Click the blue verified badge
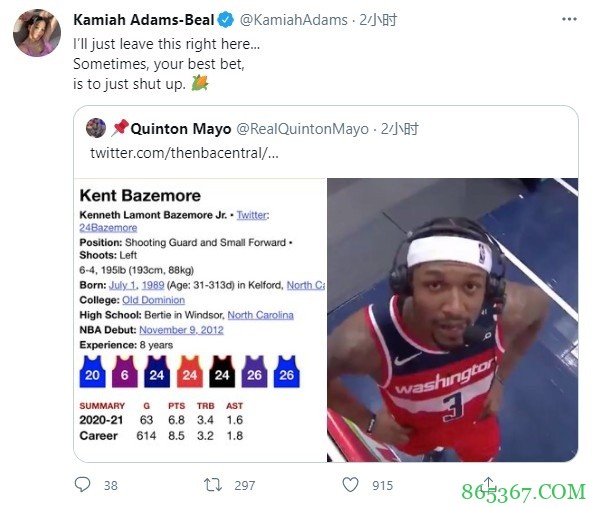The height and width of the screenshot is (507, 595). [x=226, y=20]
